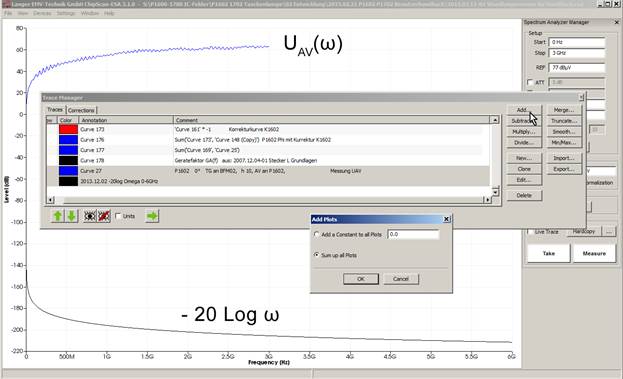Click scroll-down arrow of trace list
Screen dimensions: 623x379
(495, 192)
